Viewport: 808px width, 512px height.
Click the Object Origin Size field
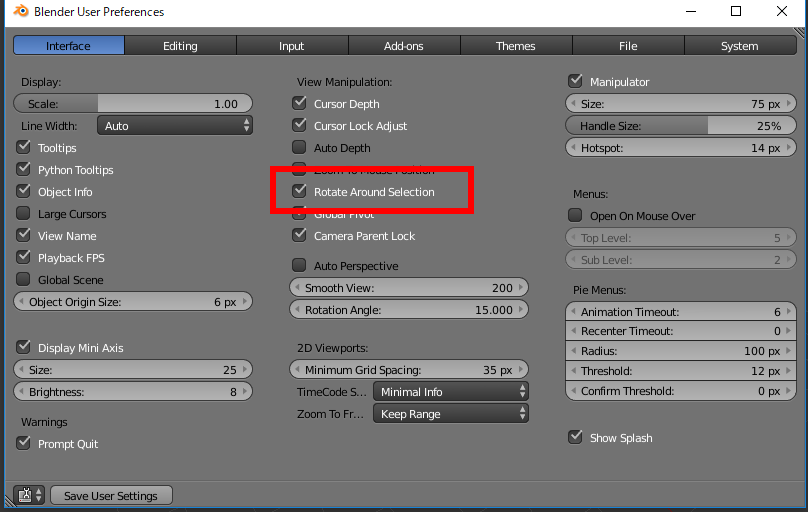pyautogui.click(x=133, y=302)
